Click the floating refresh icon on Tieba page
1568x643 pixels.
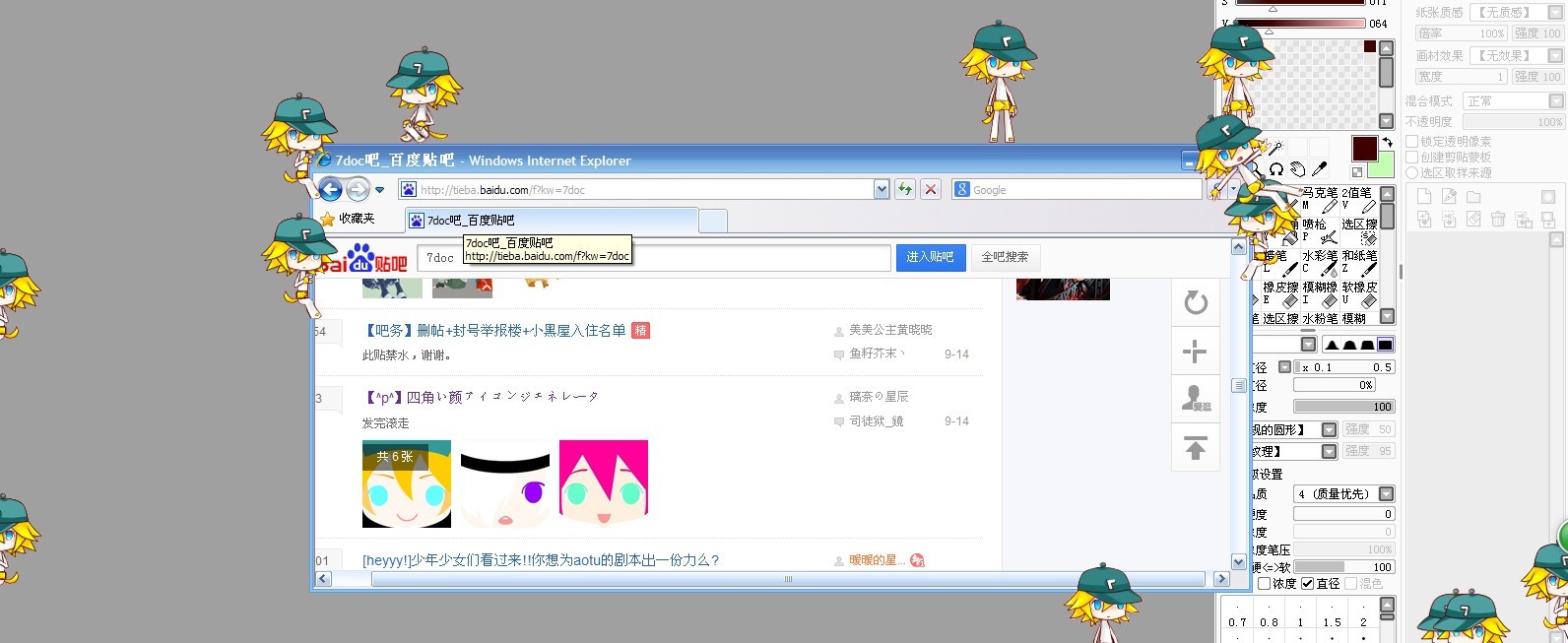tap(1196, 302)
